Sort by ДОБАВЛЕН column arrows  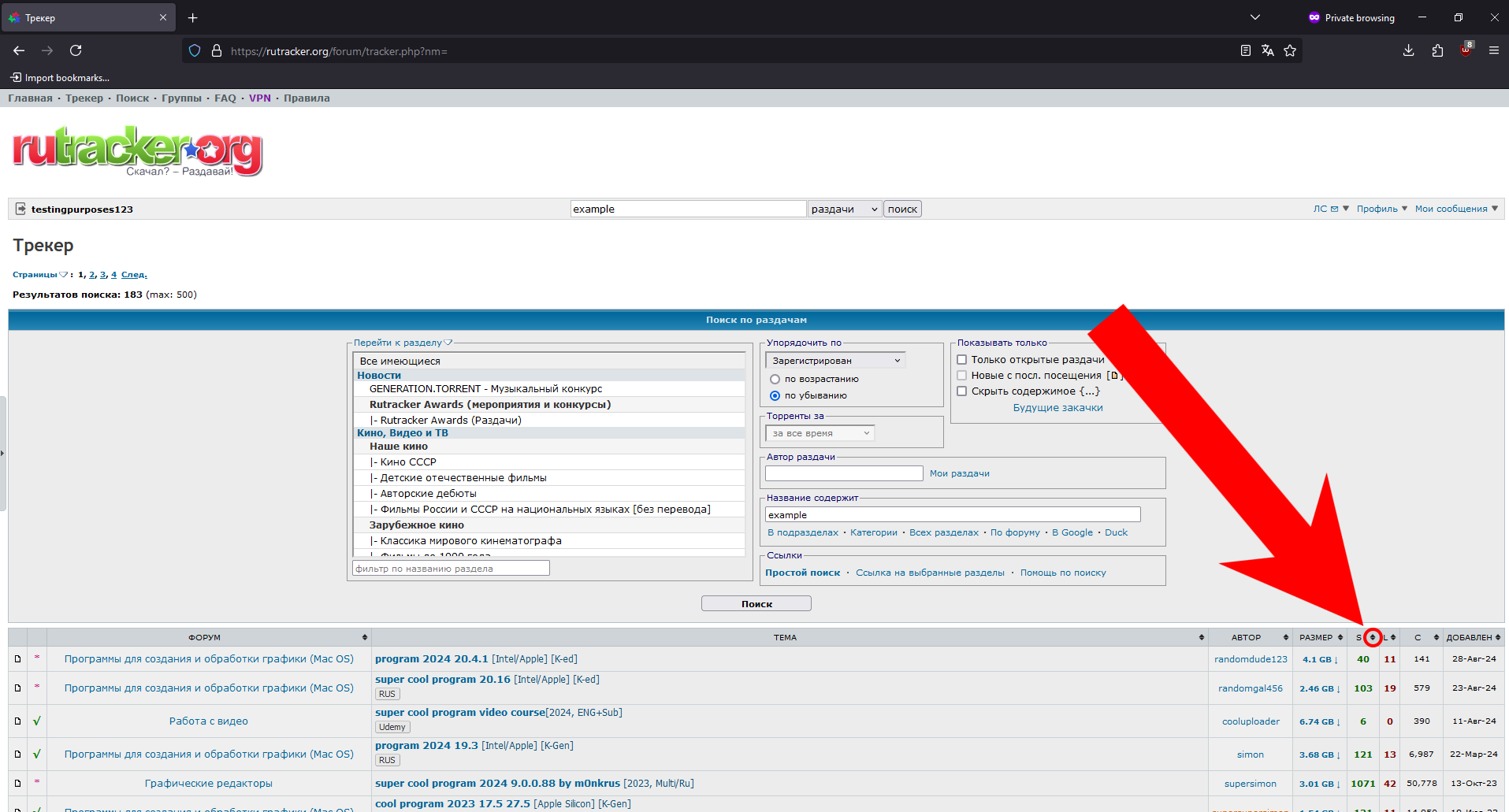1498,637
